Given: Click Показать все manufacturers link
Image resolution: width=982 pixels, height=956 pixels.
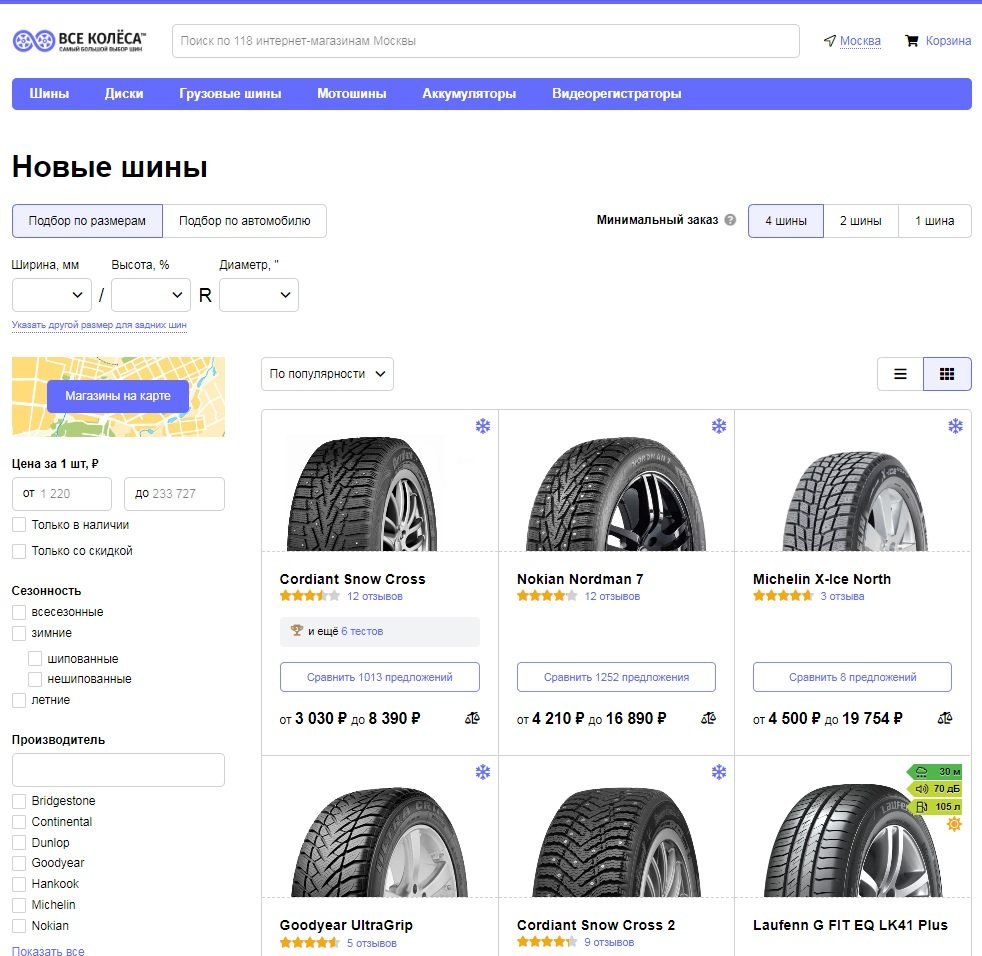Looking at the screenshot, I should (x=48, y=950).
